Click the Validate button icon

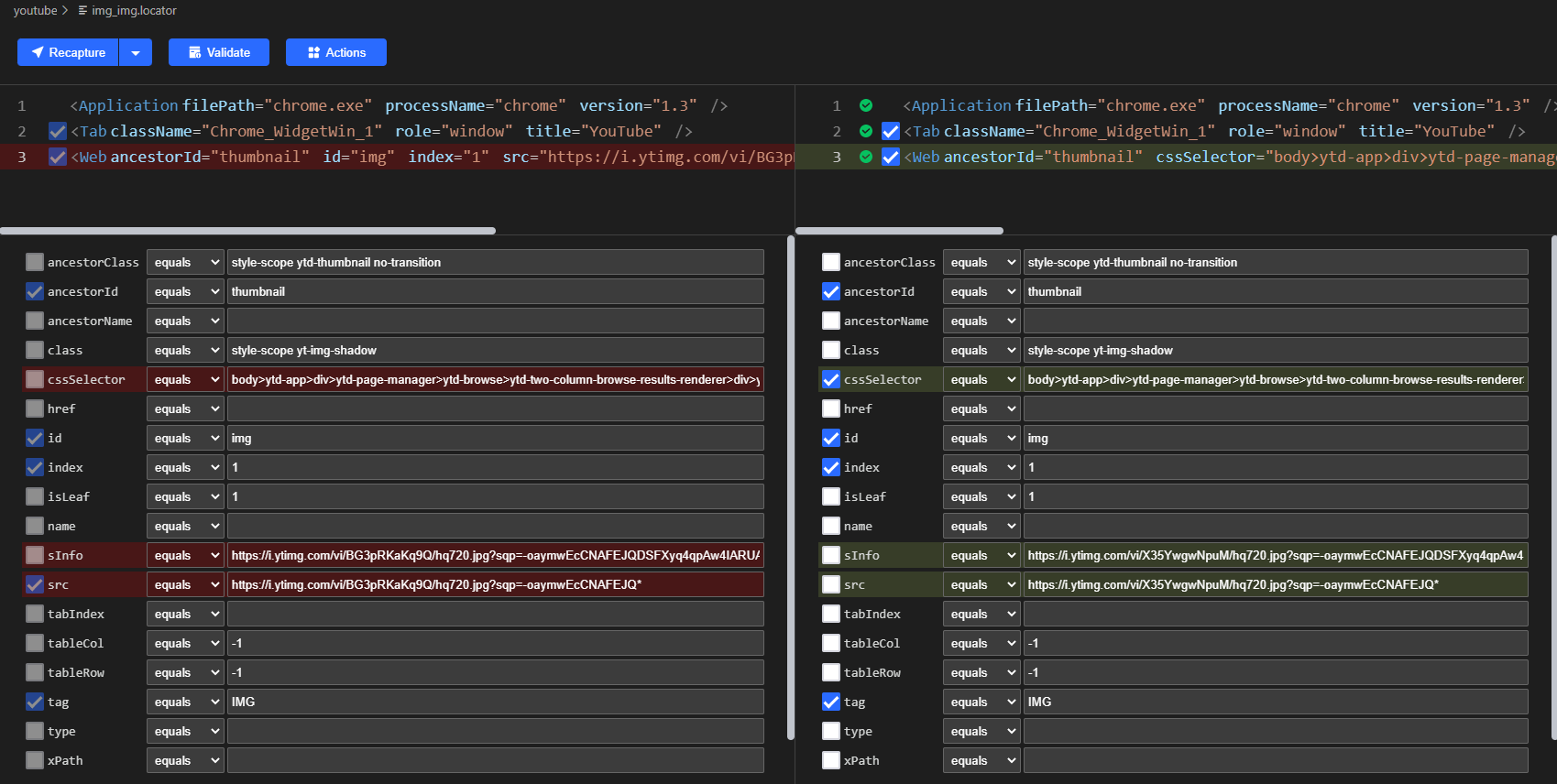[194, 52]
